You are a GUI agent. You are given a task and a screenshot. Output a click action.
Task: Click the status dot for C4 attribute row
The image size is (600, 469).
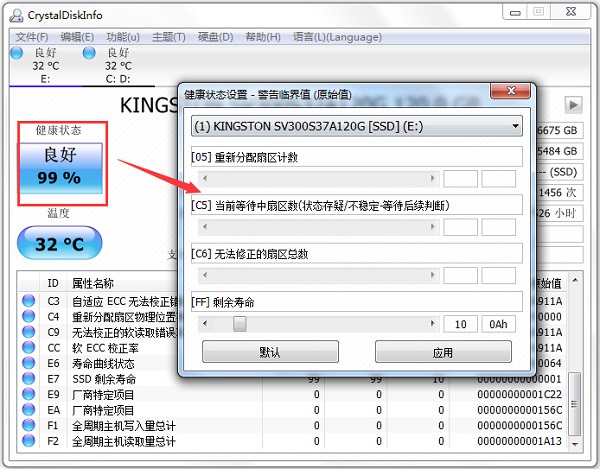click(28, 316)
